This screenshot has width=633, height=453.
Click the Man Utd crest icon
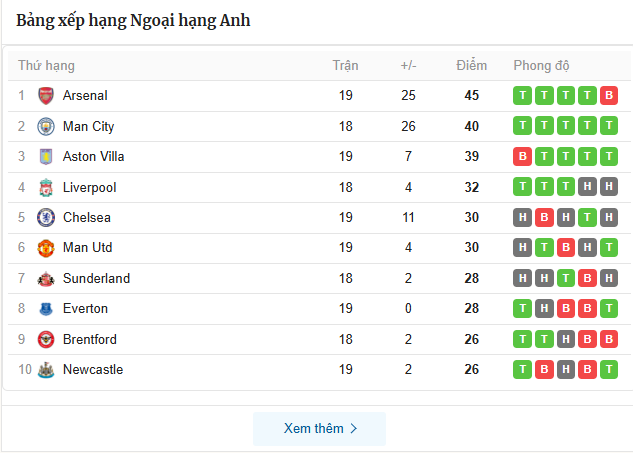tap(46, 248)
